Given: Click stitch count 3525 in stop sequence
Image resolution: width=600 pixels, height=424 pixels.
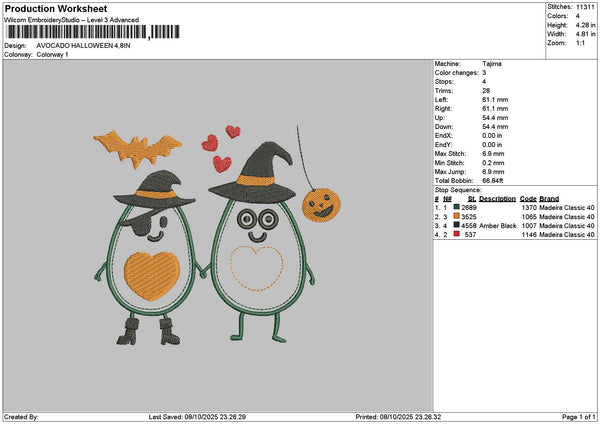Looking at the screenshot, I should pyautogui.click(x=469, y=217).
